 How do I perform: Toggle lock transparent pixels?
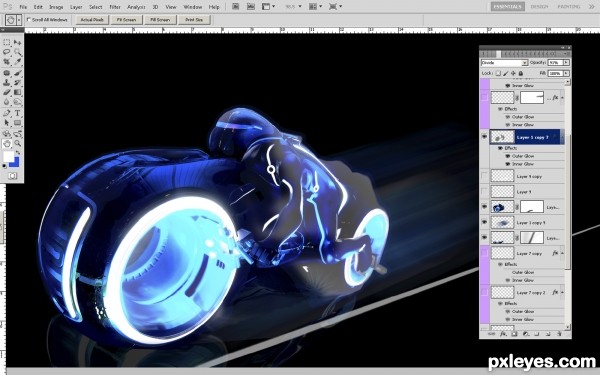tap(498, 73)
